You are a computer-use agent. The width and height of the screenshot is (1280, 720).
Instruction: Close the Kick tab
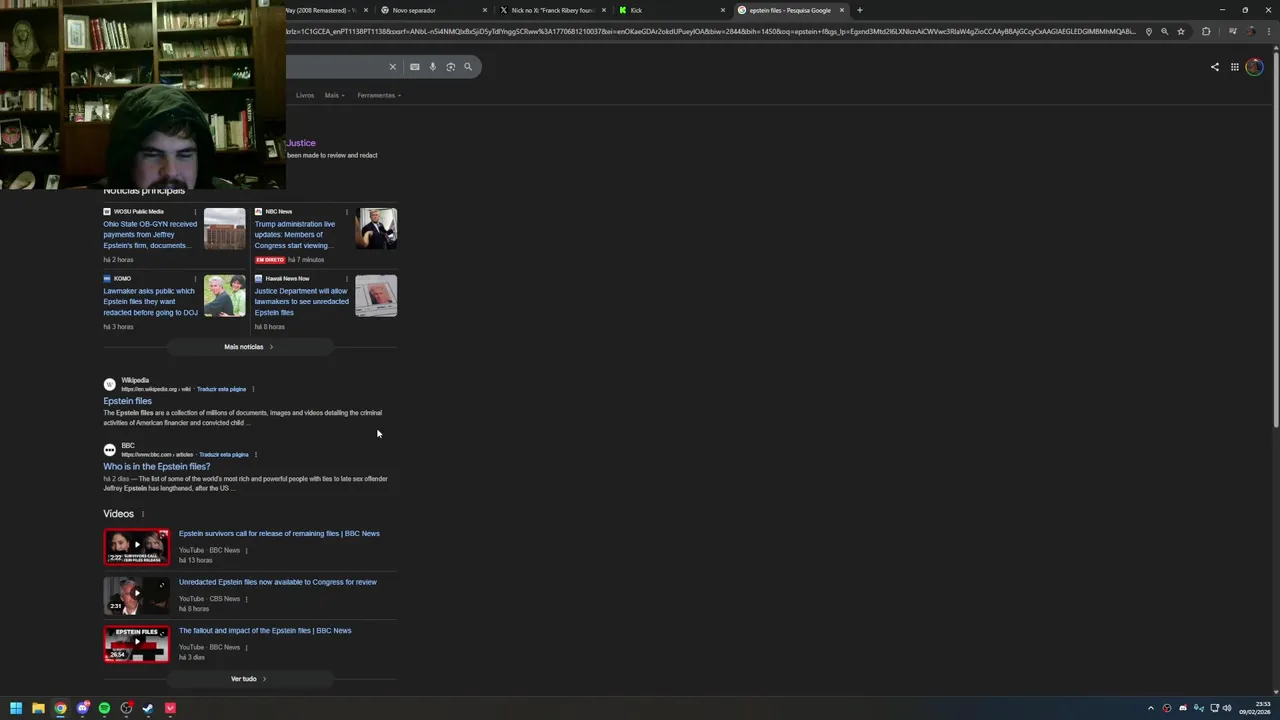point(723,10)
